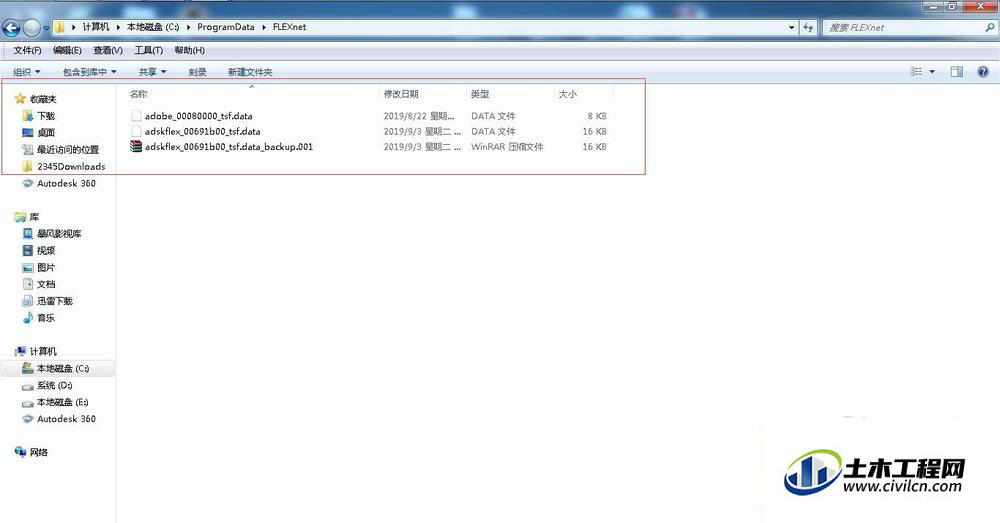Select 库 in the navigation pane

pyautogui.click(x=34, y=217)
